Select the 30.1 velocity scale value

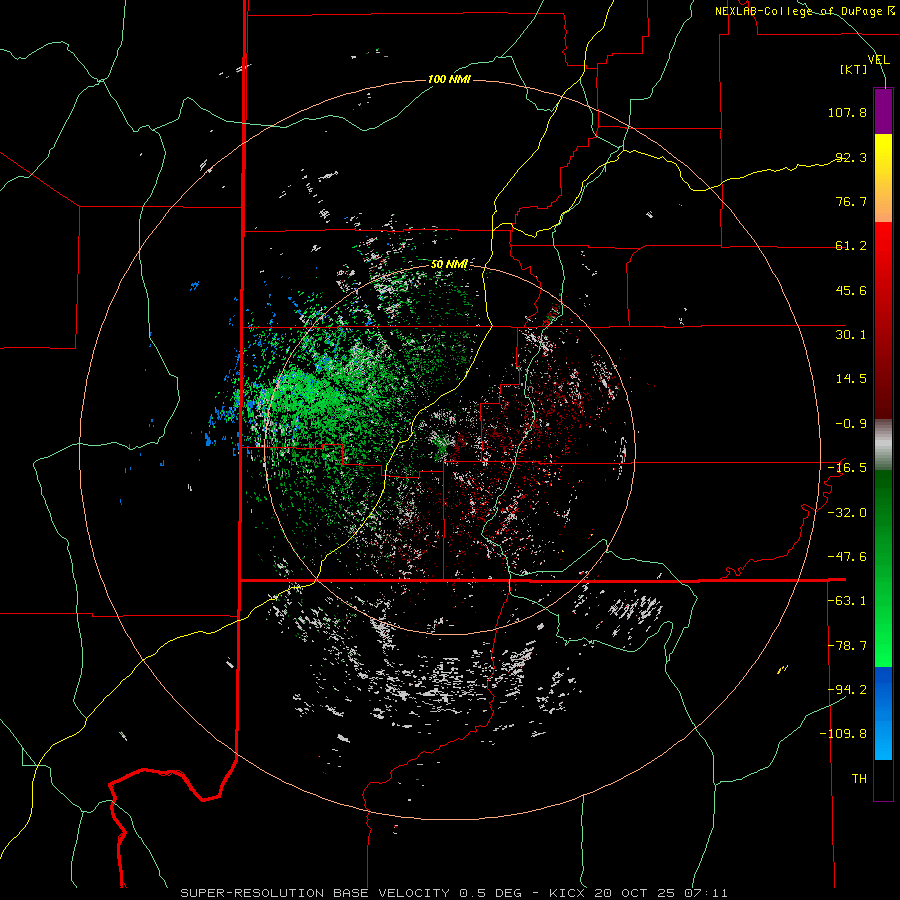pyautogui.click(x=851, y=335)
